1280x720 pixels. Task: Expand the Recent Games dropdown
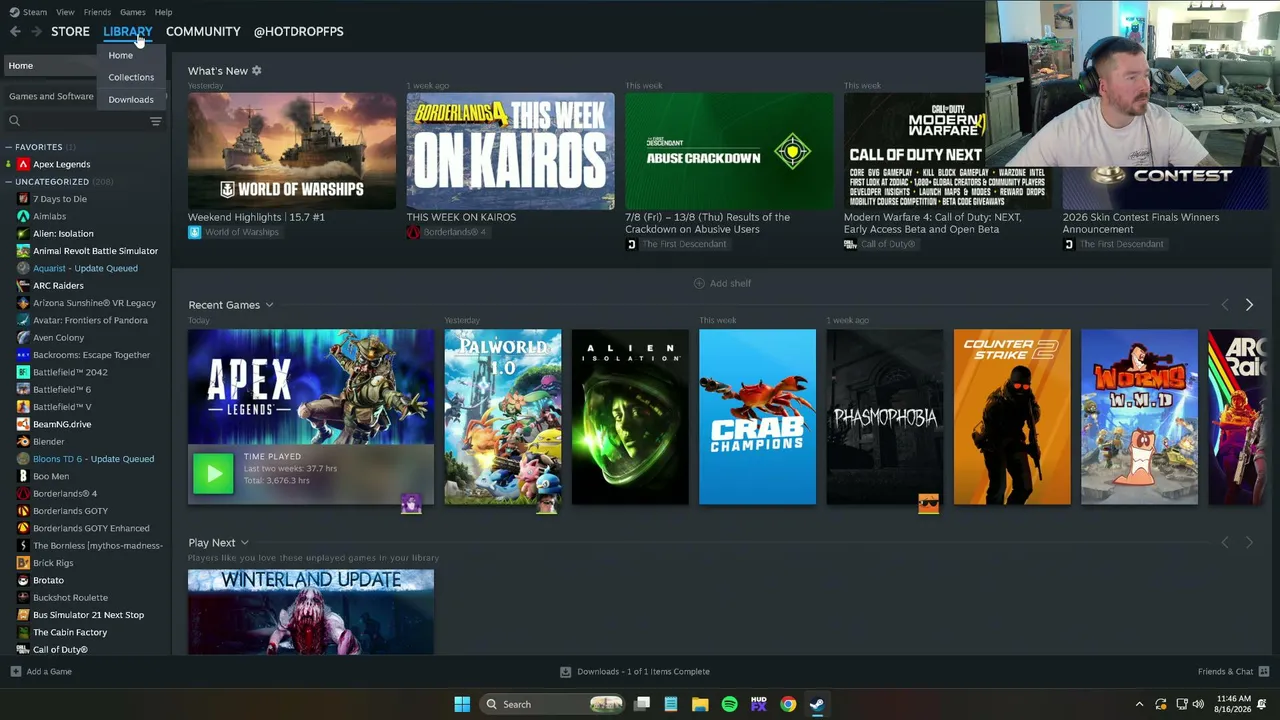click(269, 305)
